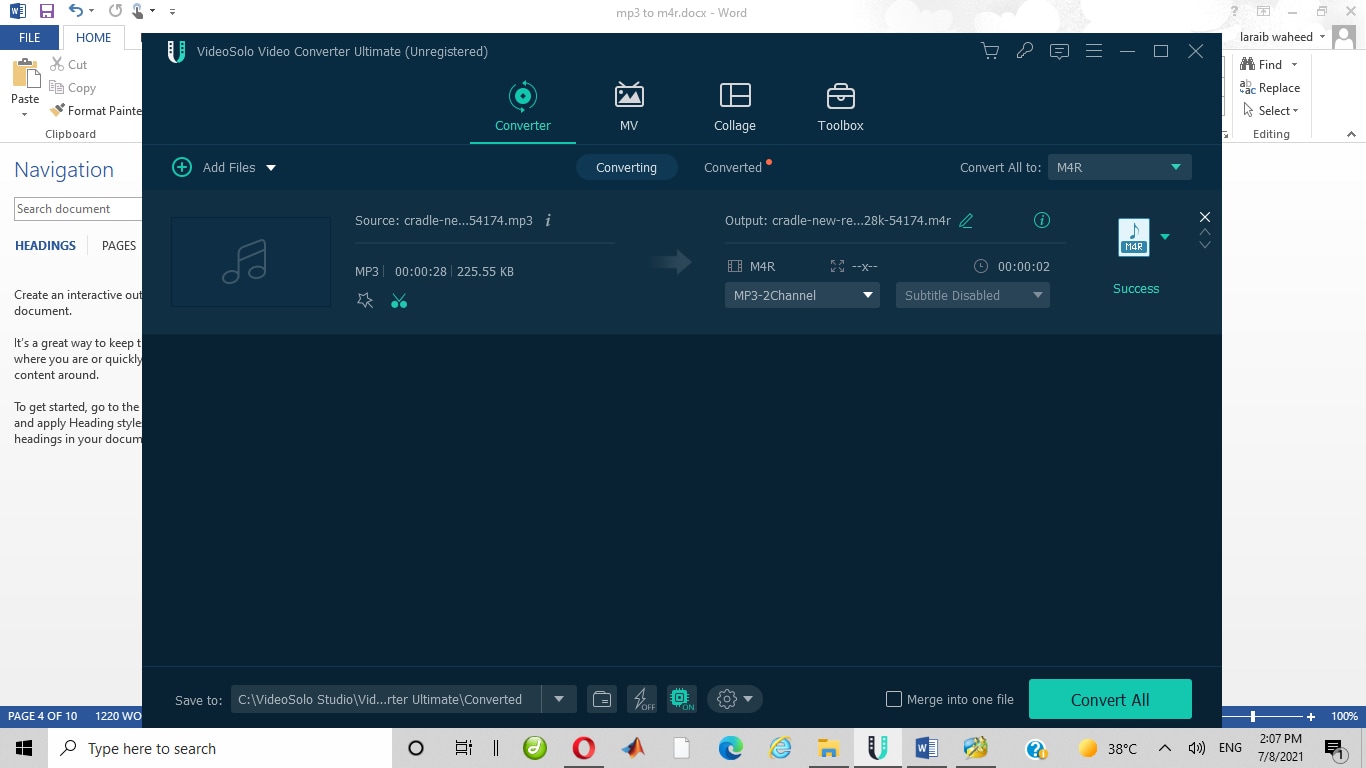The image size is (1366, 768).
Task: Click the plus Add Files icon
Action: coord(182,167)
